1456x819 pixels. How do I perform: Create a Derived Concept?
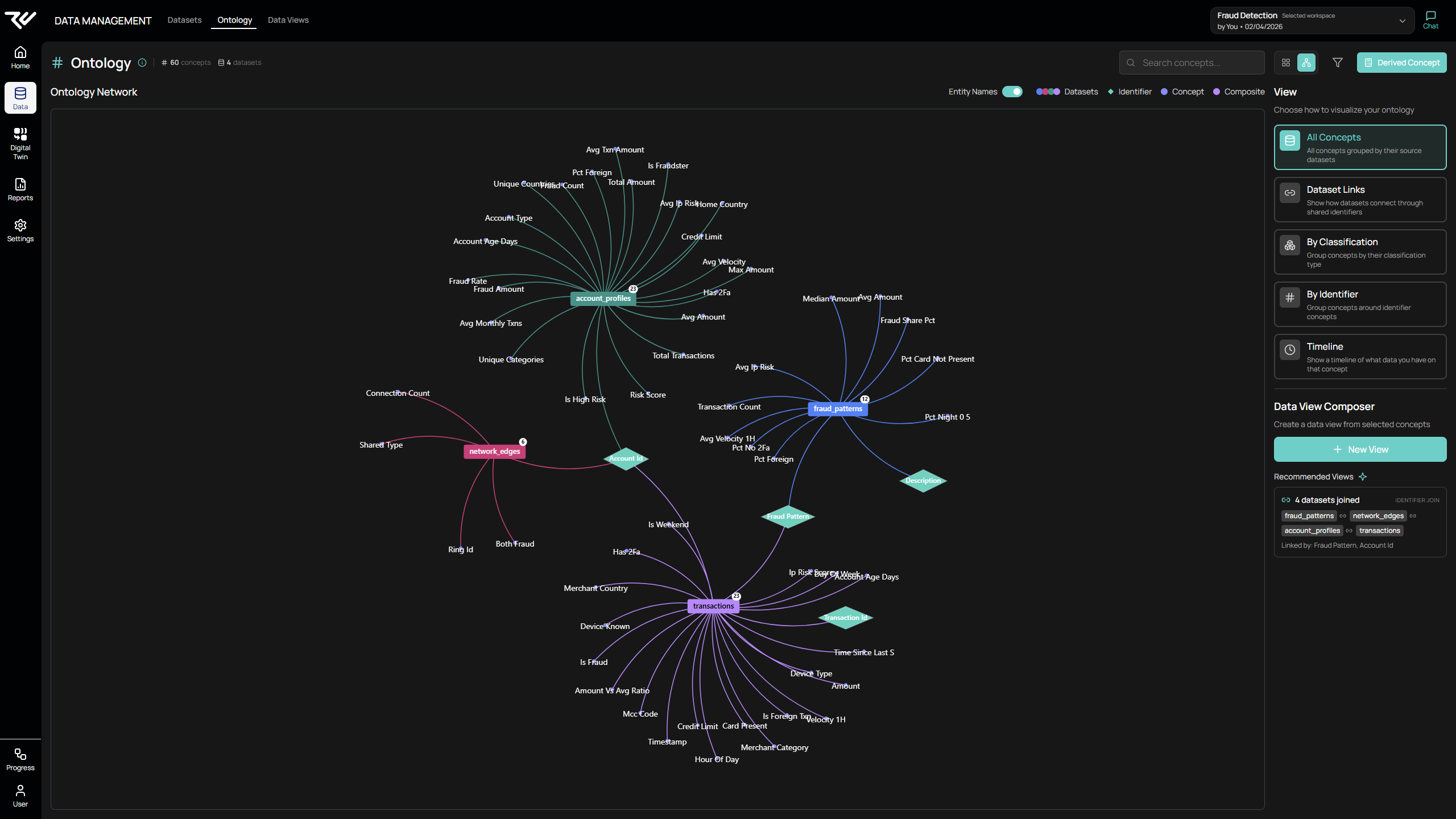pos(1401,63)
